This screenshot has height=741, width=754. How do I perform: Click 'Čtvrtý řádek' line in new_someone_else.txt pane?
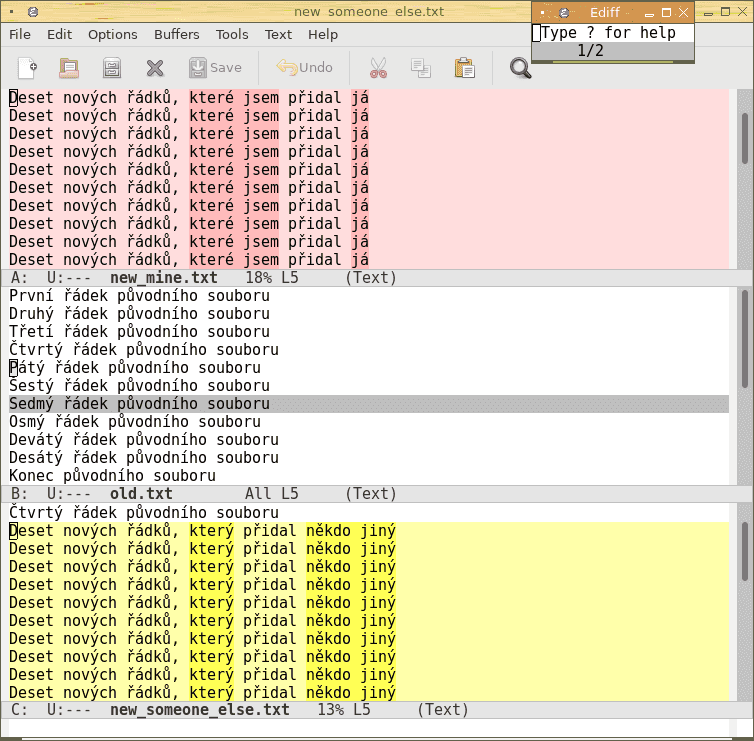[x=144, y=513]
